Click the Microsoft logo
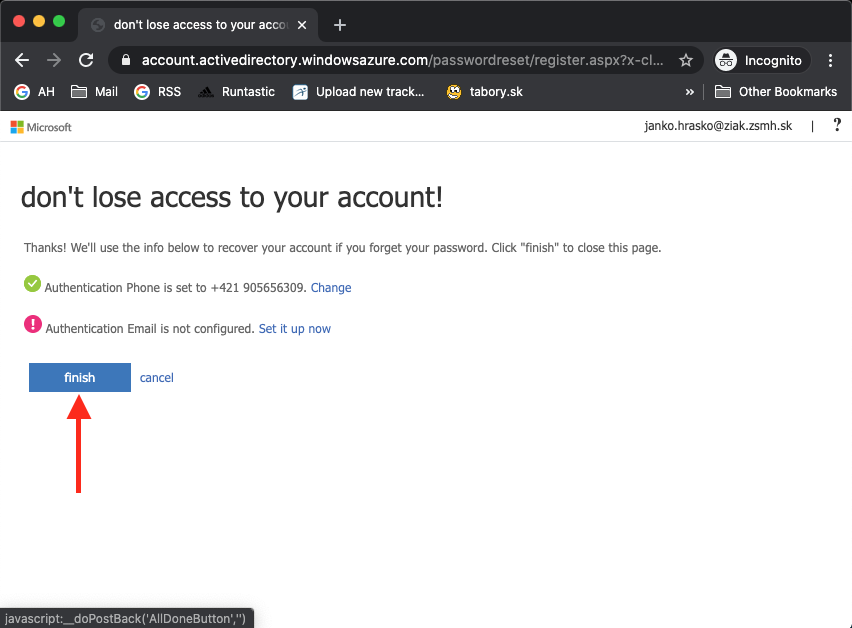Screen dimensions: 852x628 (x=41, y=127)
